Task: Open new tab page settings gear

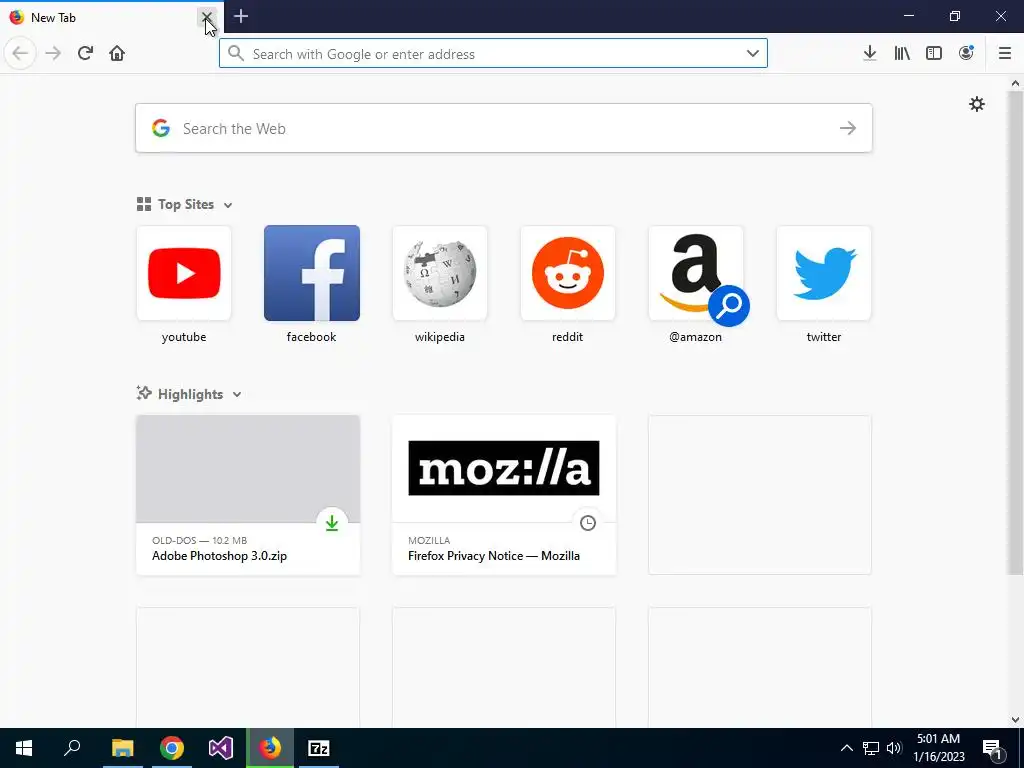Action: 976,104
